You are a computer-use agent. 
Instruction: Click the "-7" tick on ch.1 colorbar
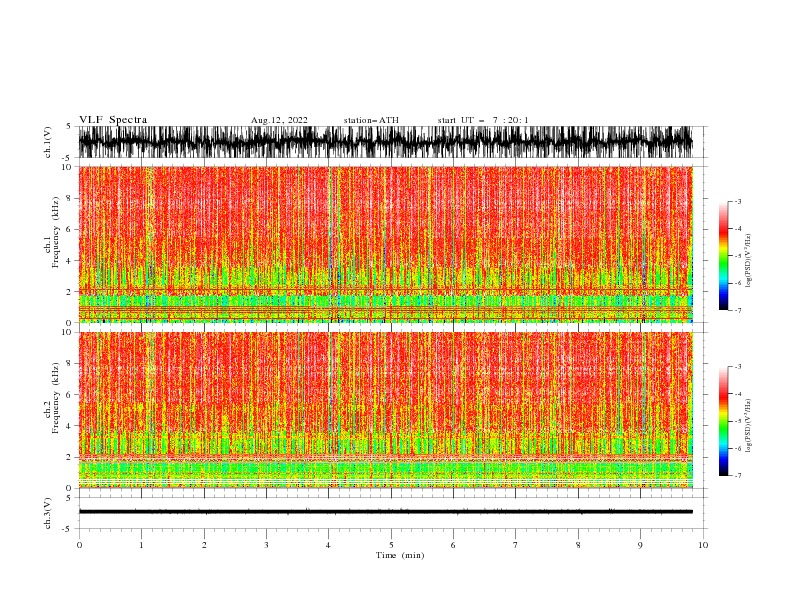(738, 311)
